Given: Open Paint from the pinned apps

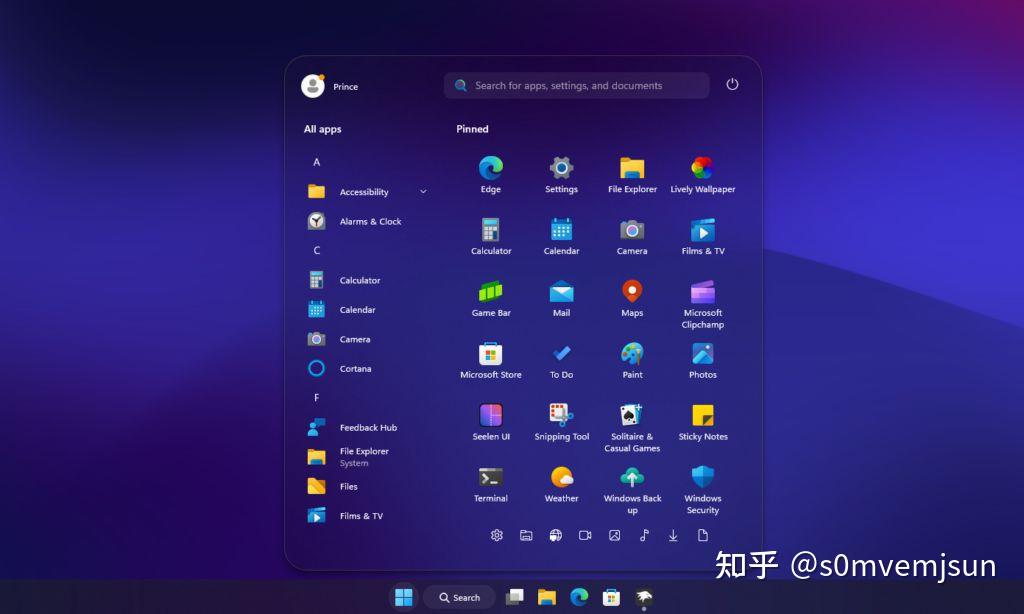Looking at the screenshot, I should (631, 355).
